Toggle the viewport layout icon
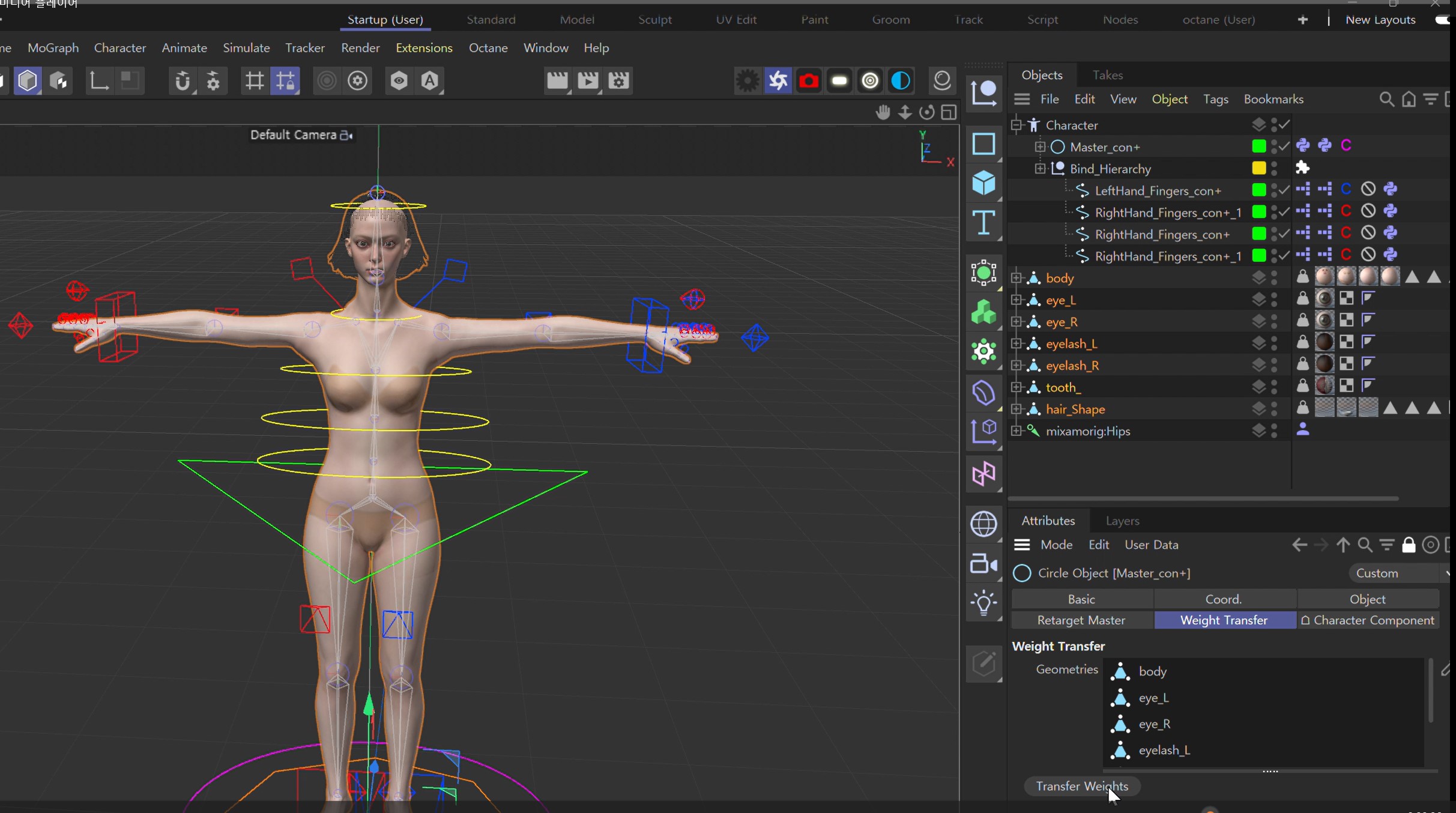 point(949,112)
